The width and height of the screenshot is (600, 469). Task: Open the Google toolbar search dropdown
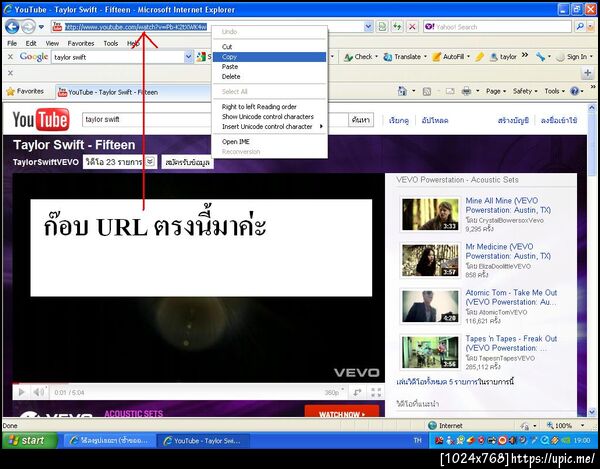[189, 57]
